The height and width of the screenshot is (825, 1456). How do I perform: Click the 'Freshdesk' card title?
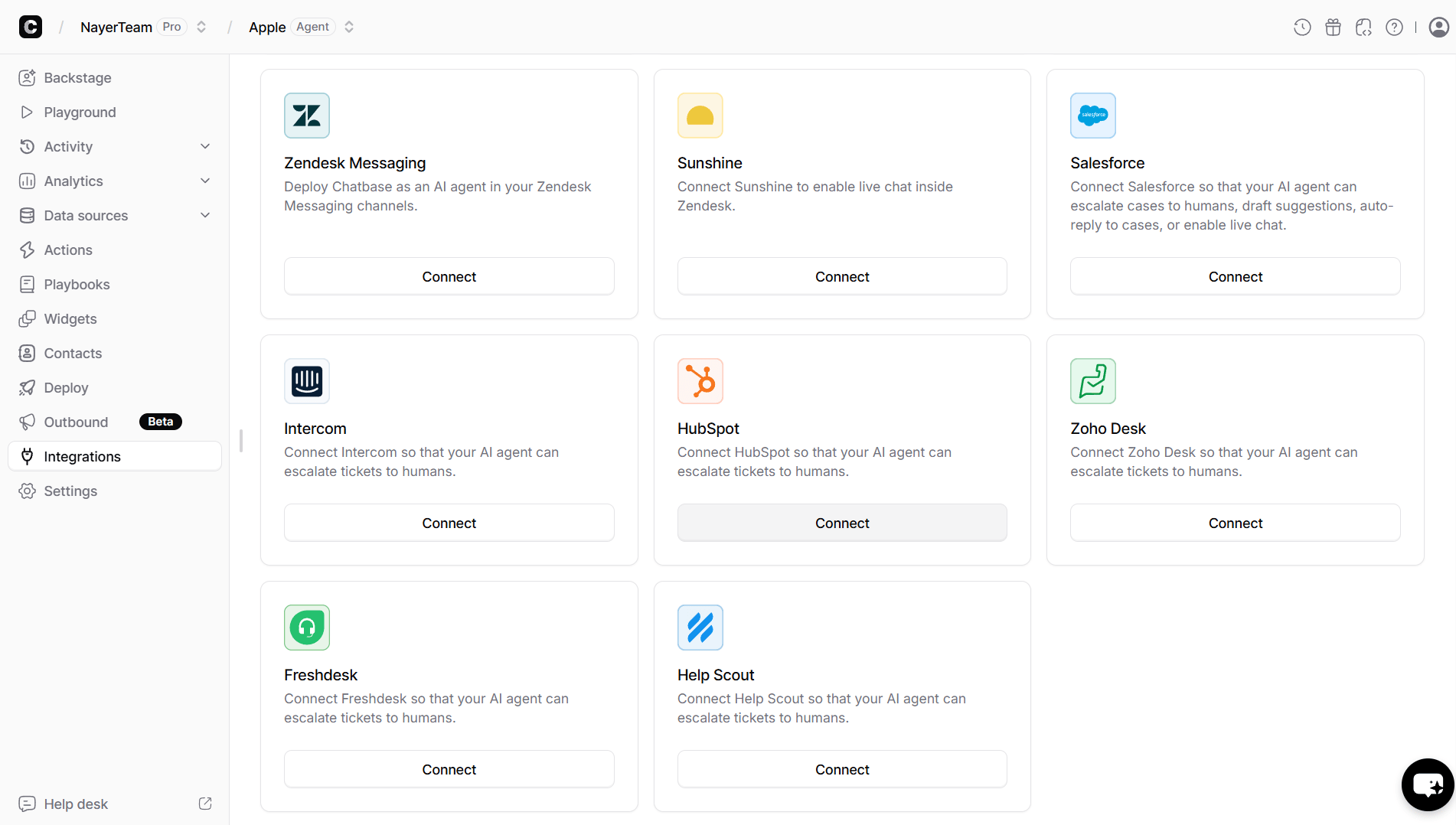[321, 675]
